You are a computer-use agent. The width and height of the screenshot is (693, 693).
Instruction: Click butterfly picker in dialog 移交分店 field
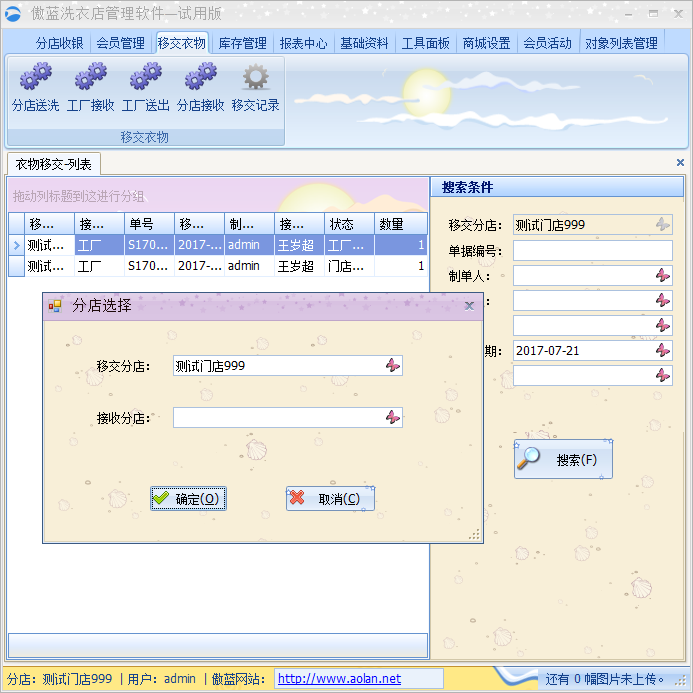tap(393, 366)
